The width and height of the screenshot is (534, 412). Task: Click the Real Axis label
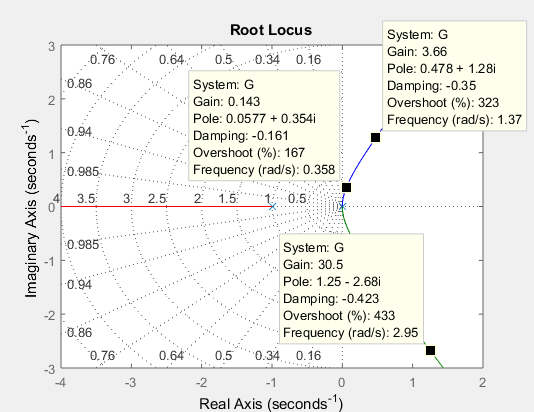point(271,403)
